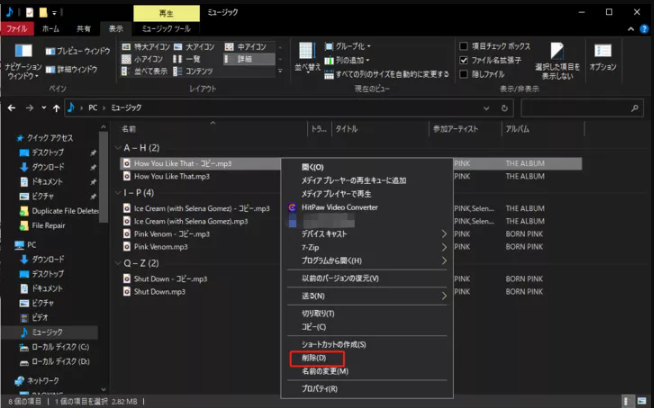Click the back navigation arrow
The image size is (654, 408).
click(x=12, y=108)
